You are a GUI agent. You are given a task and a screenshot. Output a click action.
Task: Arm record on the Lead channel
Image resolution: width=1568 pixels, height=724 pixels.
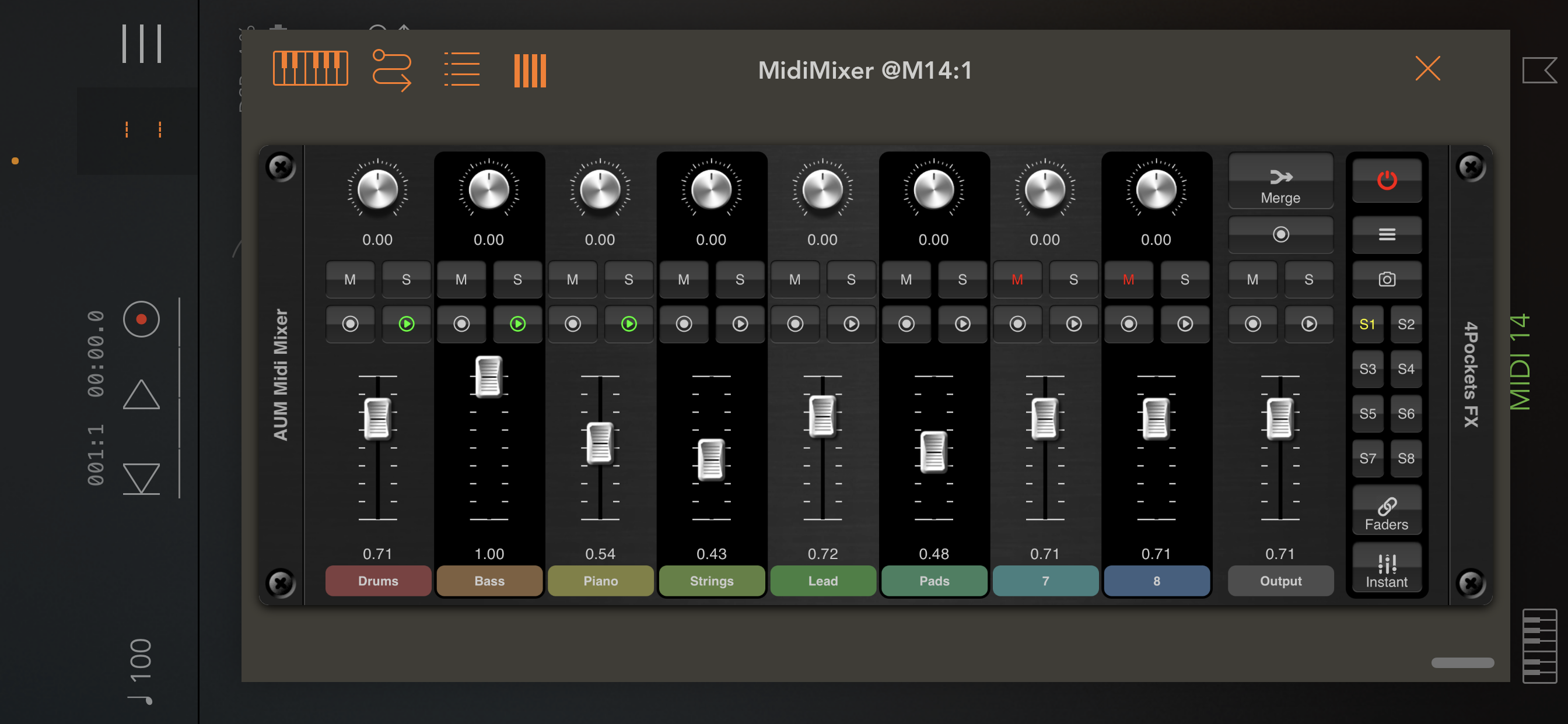795,324
